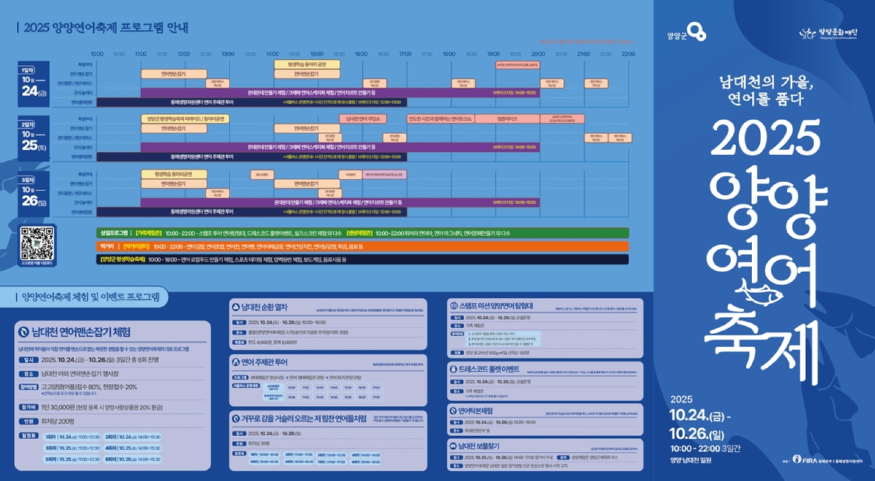Click 10:00 - 22:00 3일간 on the poster
The width and height of the screenshot is (875, 481).
(x=705, y=449)
